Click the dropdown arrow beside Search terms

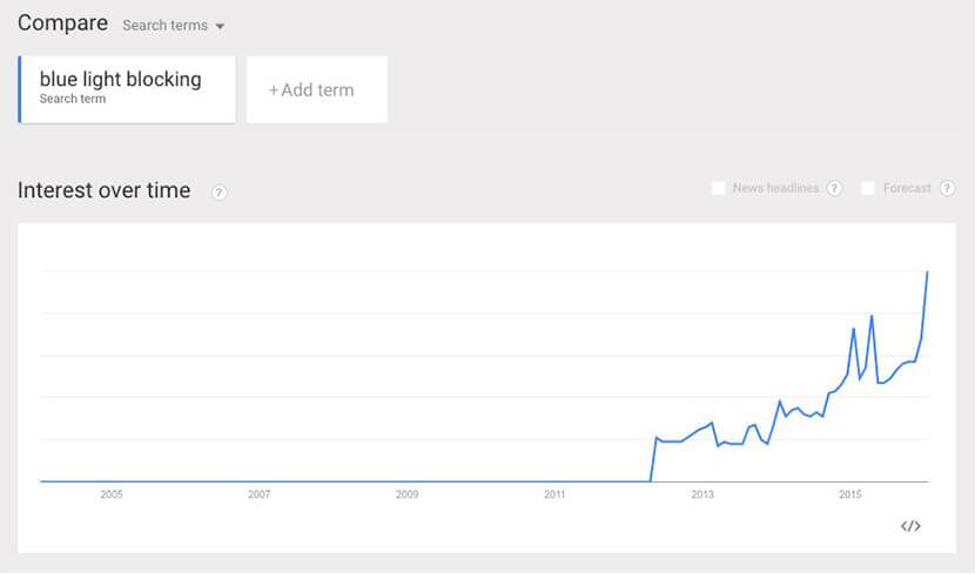click(x=220, y=27)
